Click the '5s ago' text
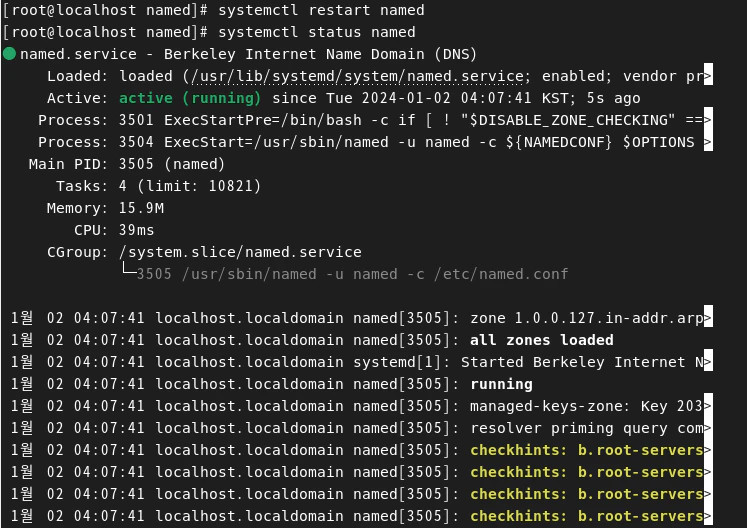Screen dimensions: 747x528 click(614, 98)
